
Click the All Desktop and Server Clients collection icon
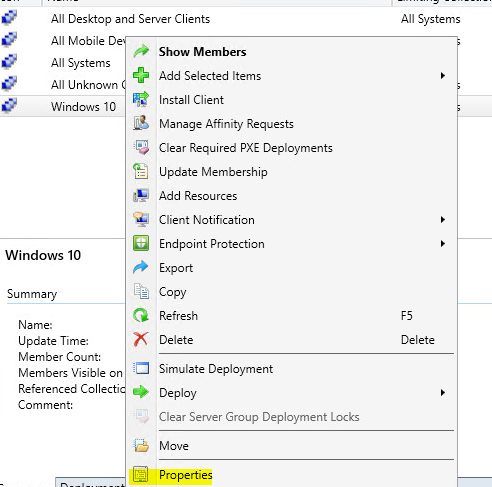(x=9, y=18)
